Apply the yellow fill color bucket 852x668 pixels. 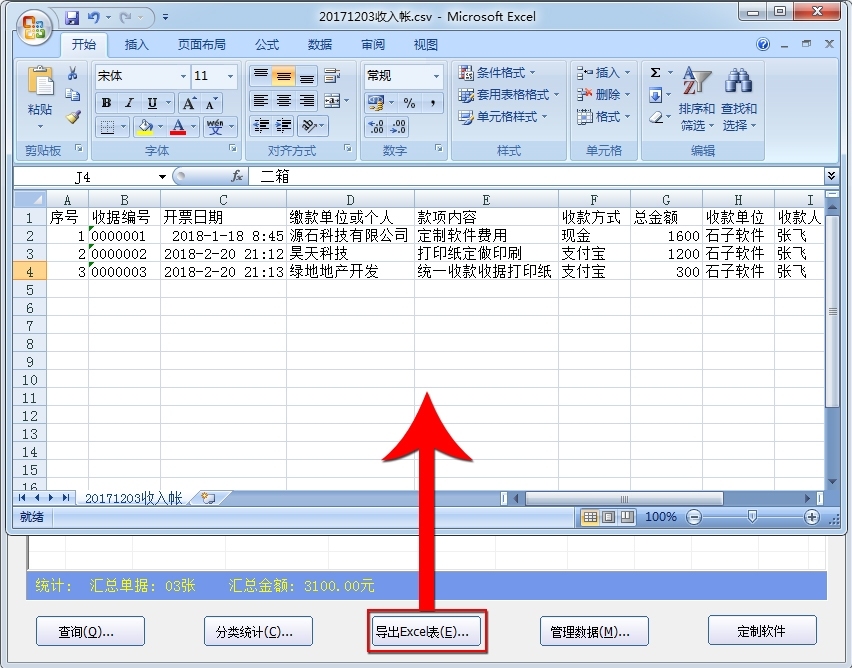[x=145, y=127]
